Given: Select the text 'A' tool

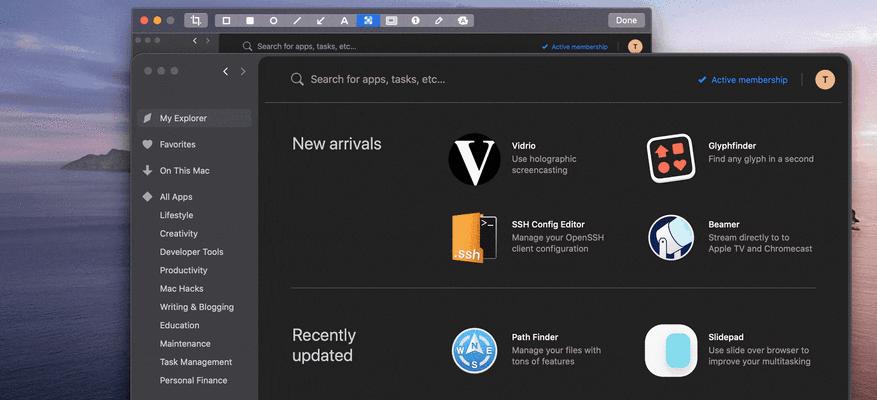Looking at the screenshot, I should point(345,21).
